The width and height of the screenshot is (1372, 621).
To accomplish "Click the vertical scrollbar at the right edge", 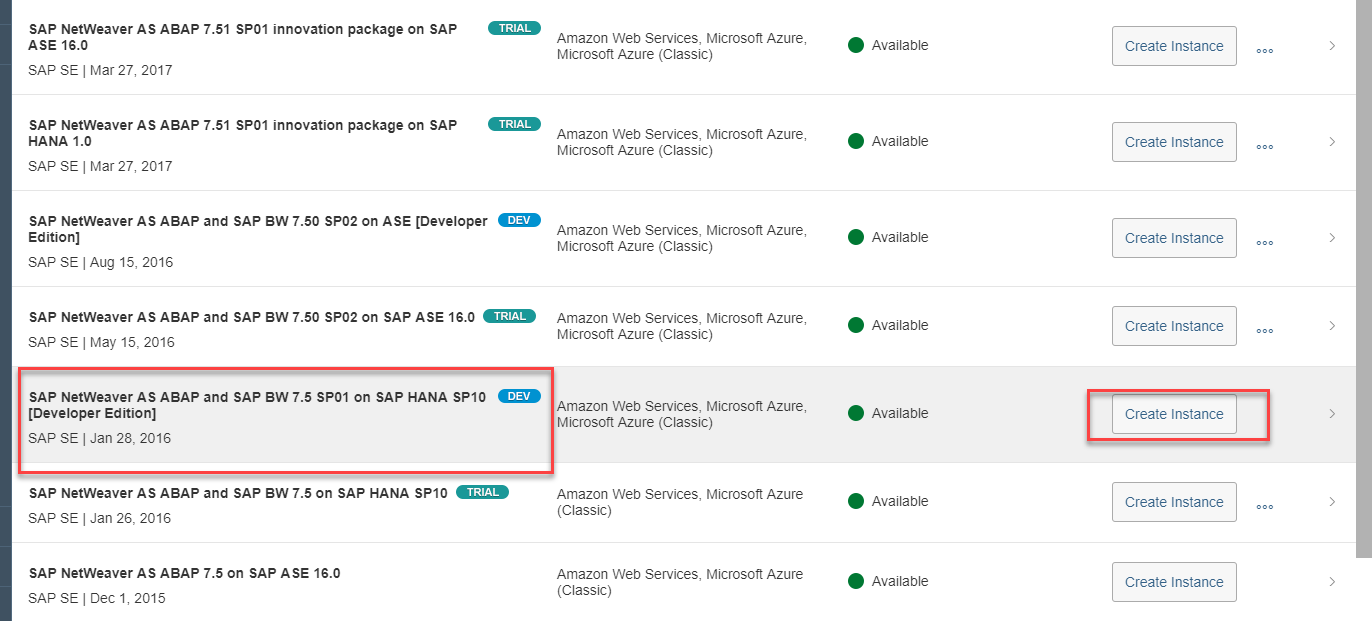I will (1364, 278).
